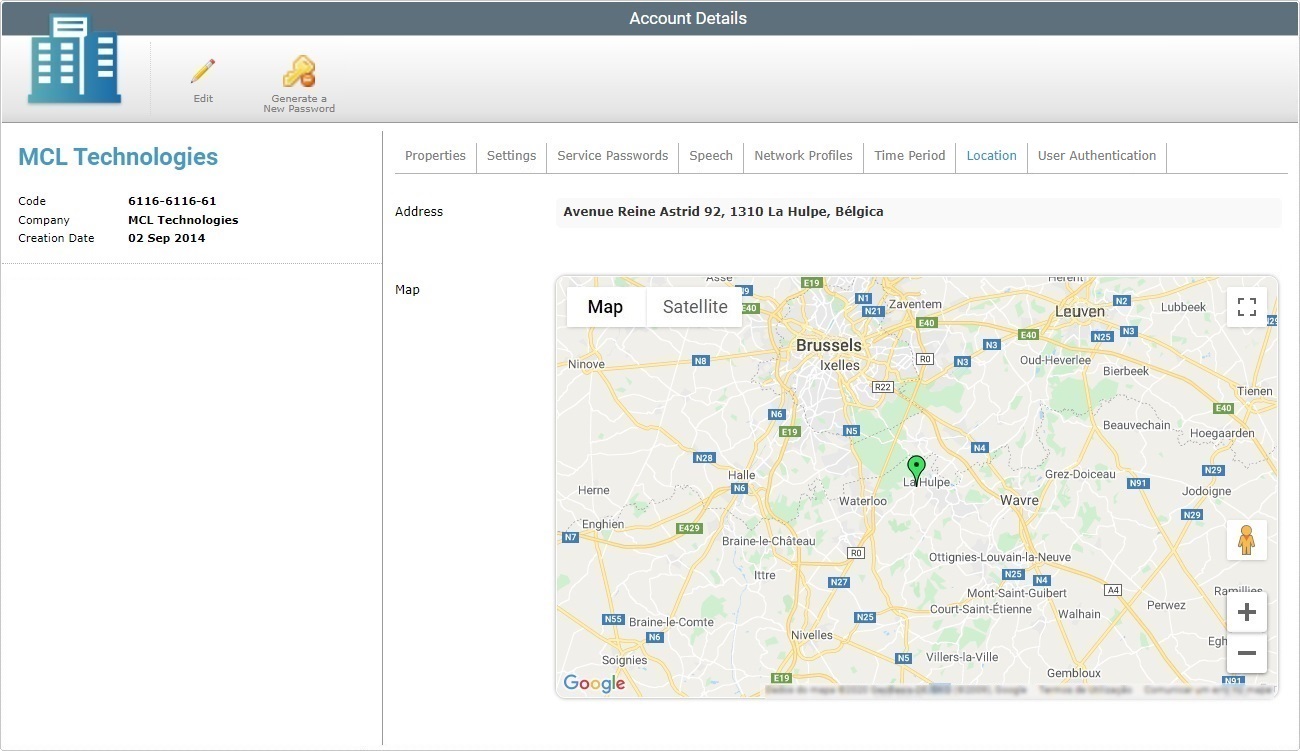
Task: Open the Service Passwords tab
Action: [612, 156]
